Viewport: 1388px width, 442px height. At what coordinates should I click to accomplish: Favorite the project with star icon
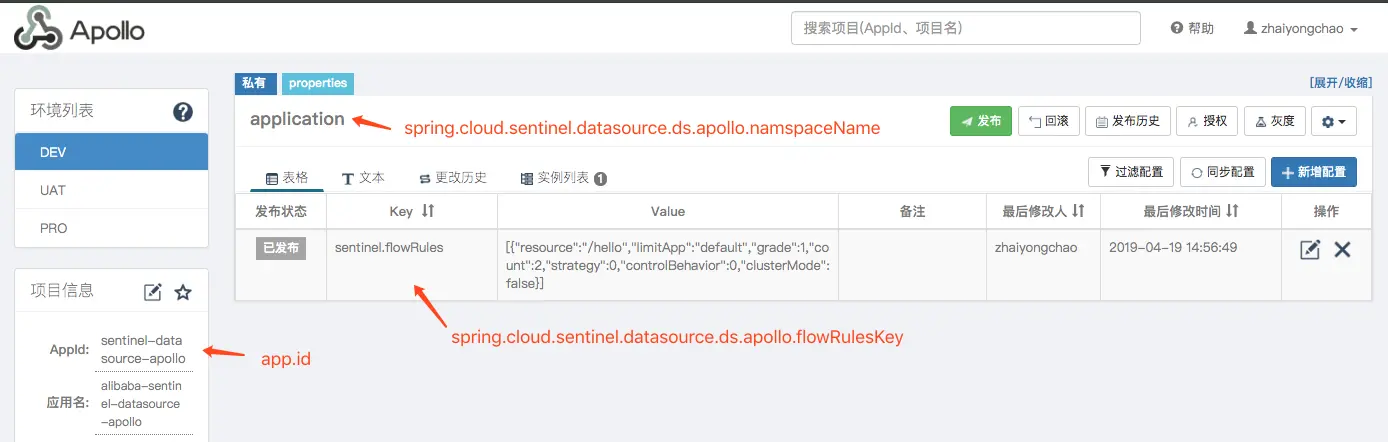coord(183,292)
